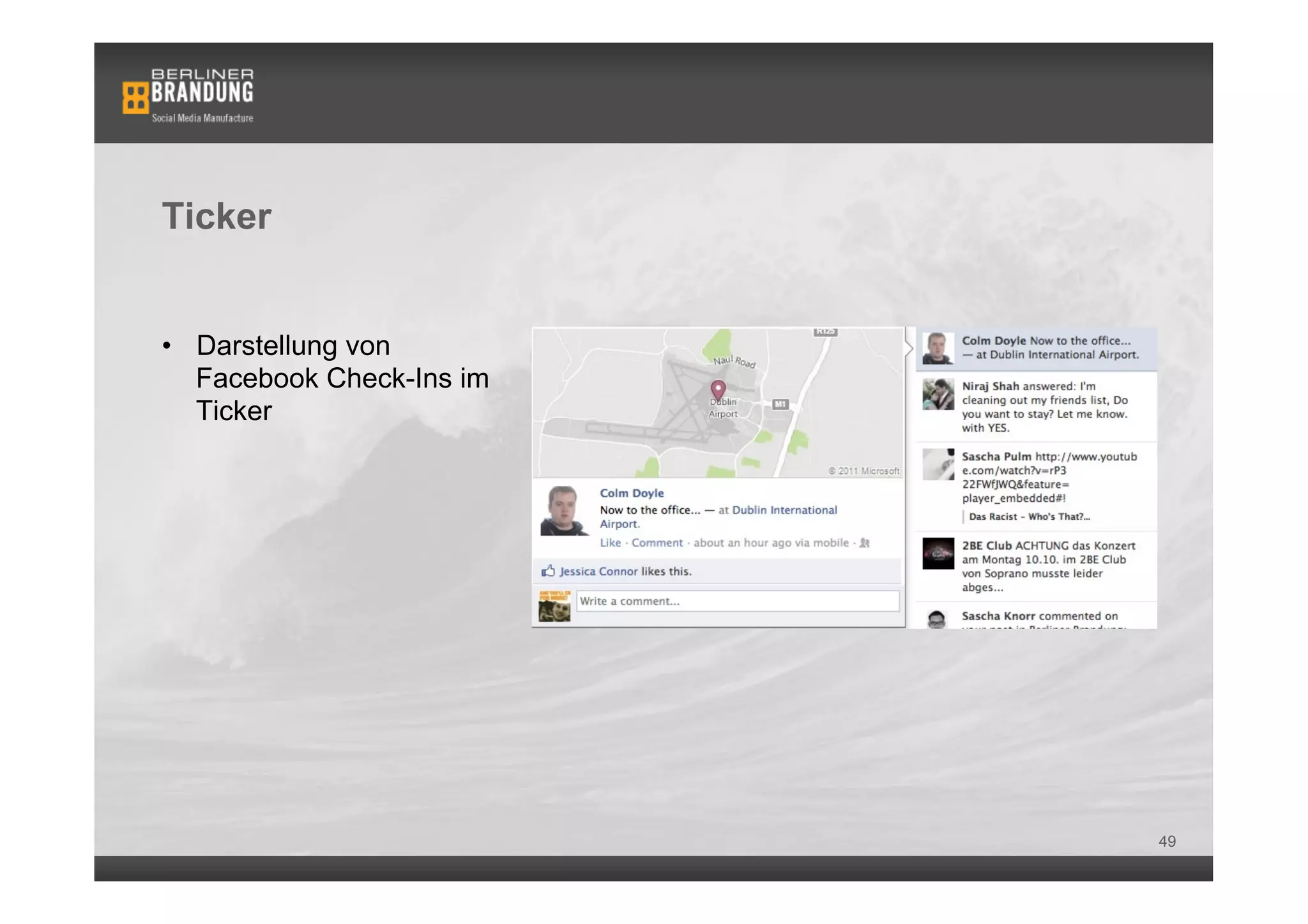Click Colm Doyle's avatar in ticker

[x=938, y=349]
